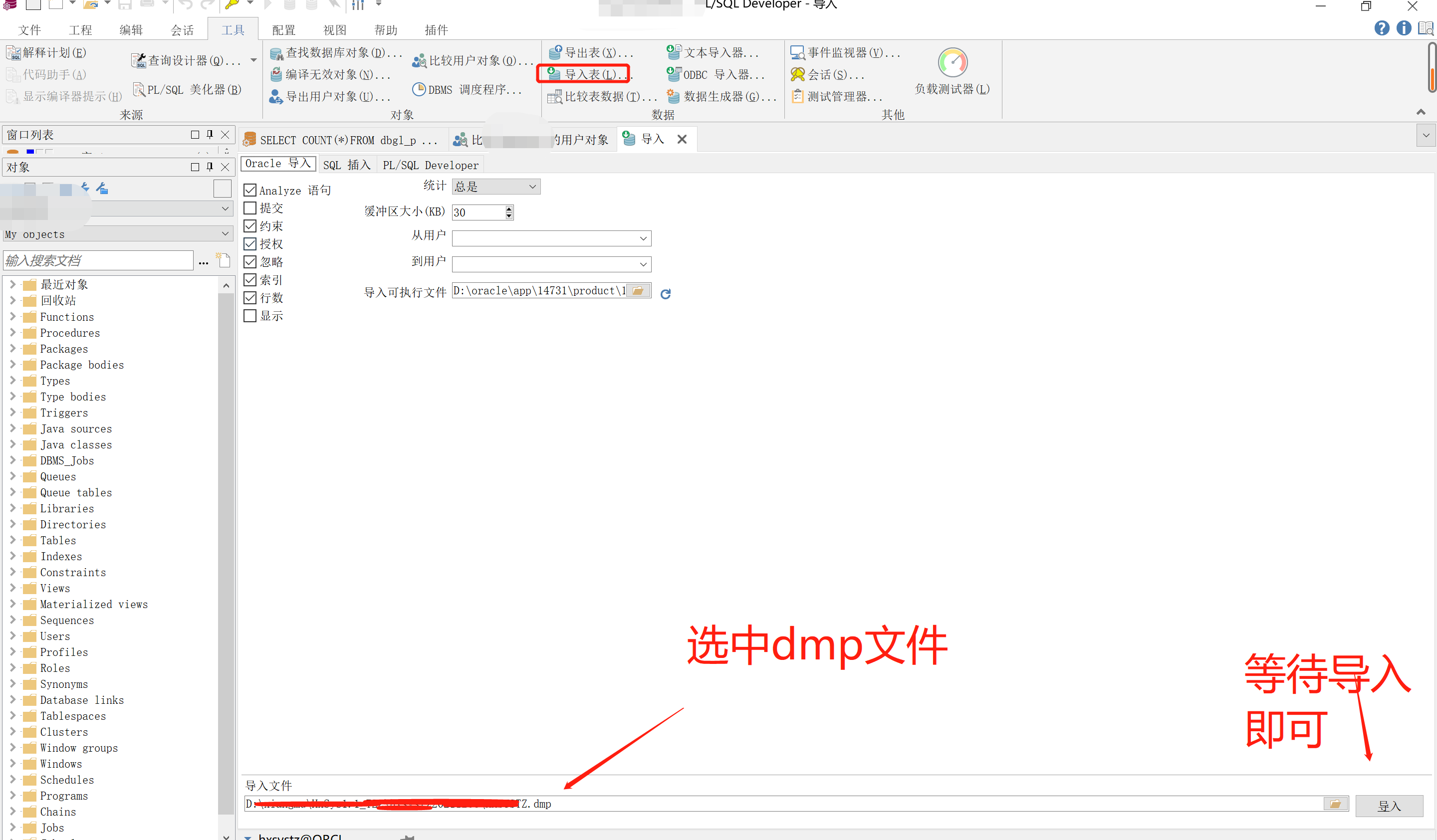Click the 导出表 export tables icon

pos(555,53)
